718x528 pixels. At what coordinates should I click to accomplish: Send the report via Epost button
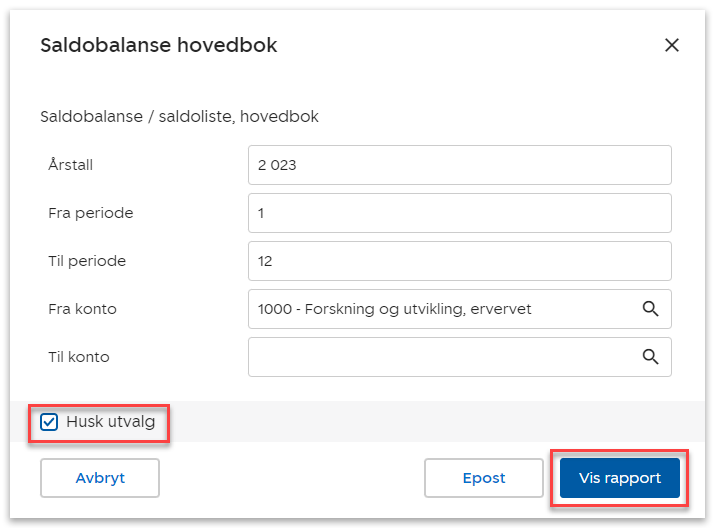pos(484,478)
